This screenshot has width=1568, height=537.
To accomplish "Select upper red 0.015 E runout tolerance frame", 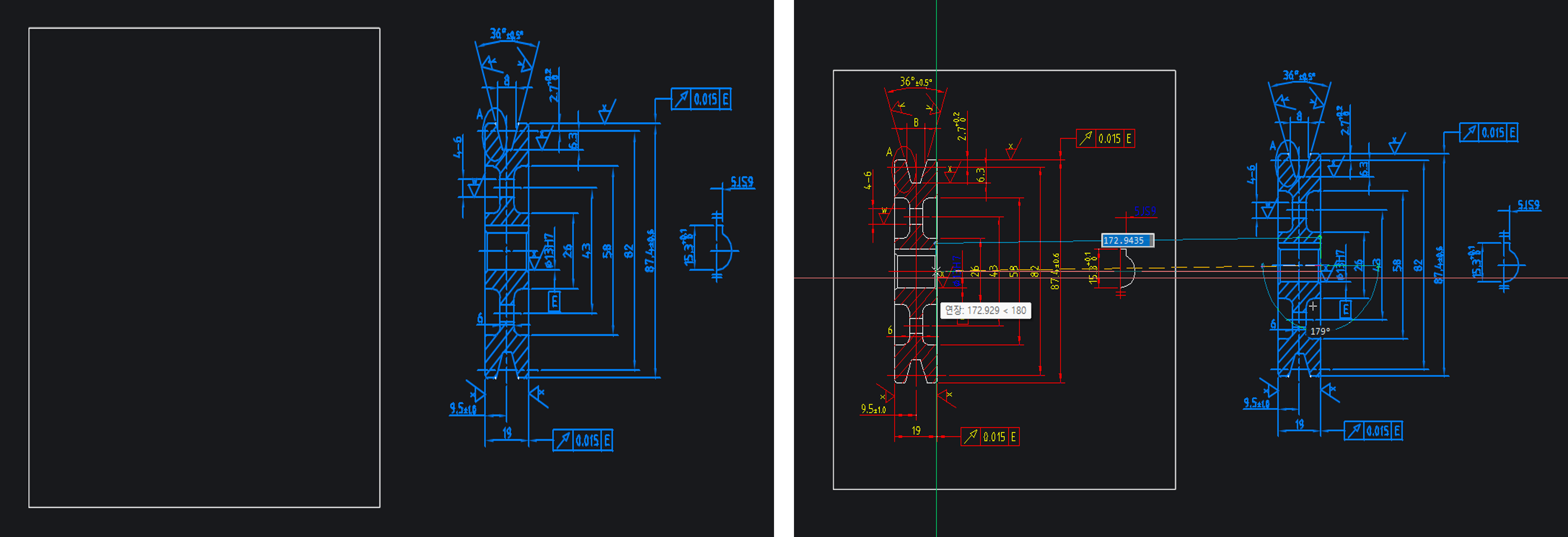I will [1105, 139].
